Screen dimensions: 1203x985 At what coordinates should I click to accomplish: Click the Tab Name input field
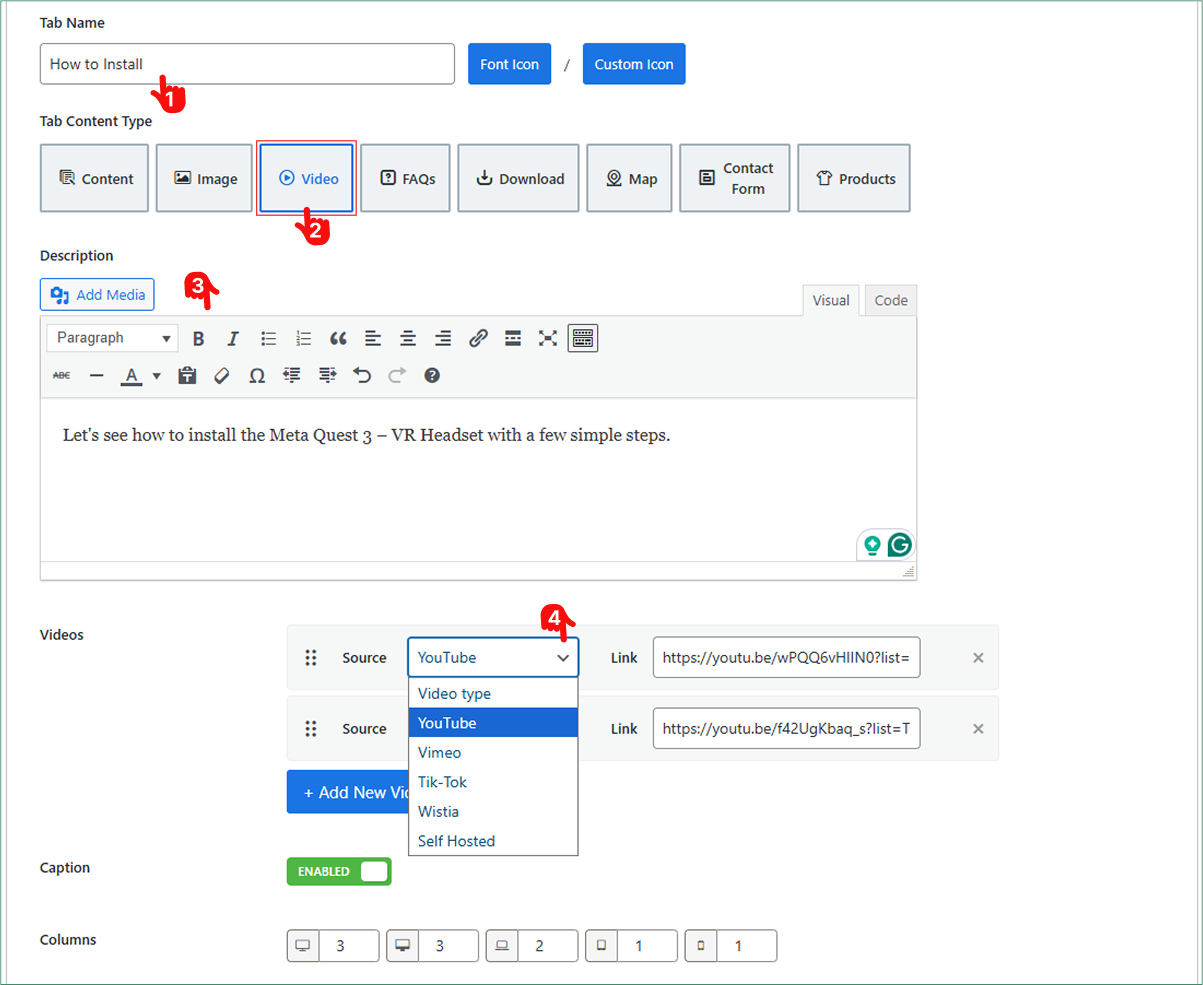[x=247, y=64]
